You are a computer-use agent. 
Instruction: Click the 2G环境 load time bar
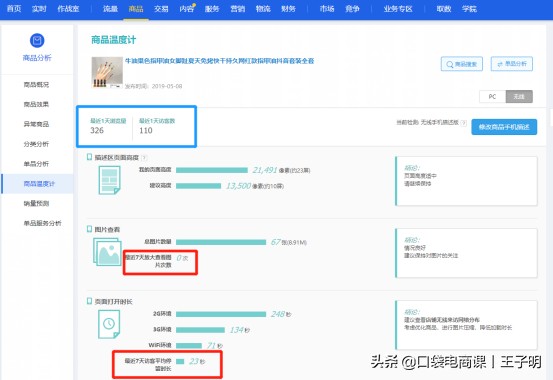[x=221, y=314]
